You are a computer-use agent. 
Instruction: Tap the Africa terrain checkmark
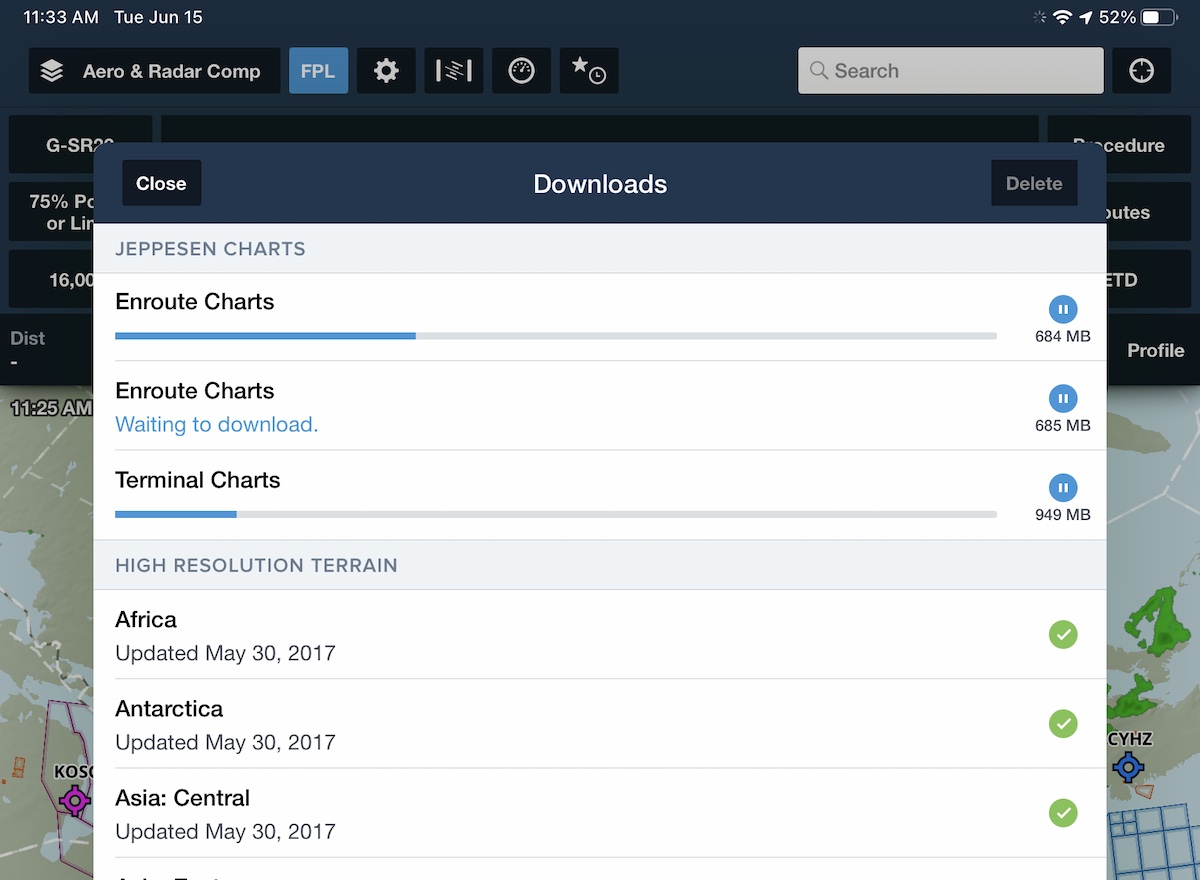pyautogui.click(x=1063, y=634)
